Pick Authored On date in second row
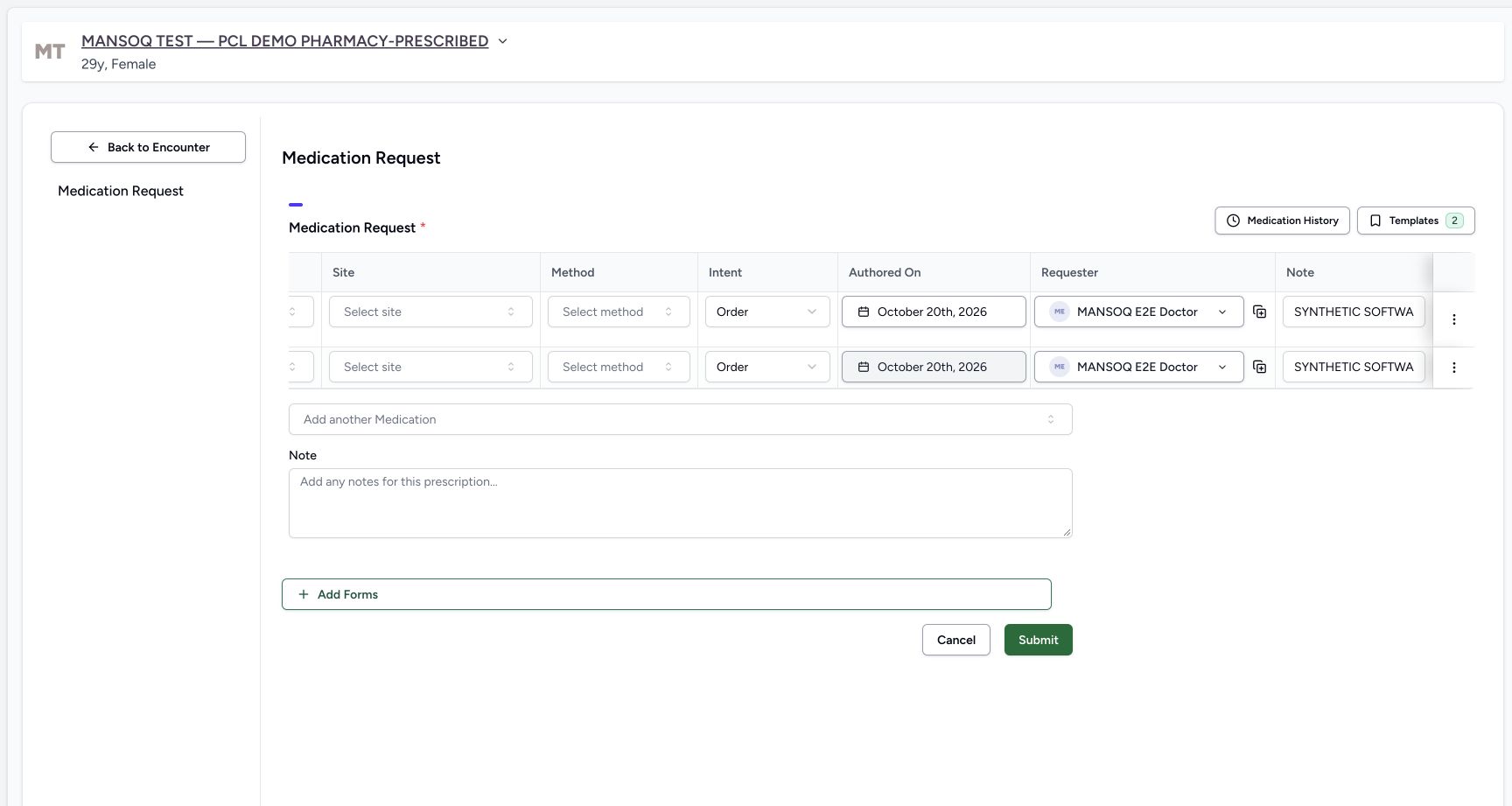Screen dimensions: 1512x806 coord(934,367)
